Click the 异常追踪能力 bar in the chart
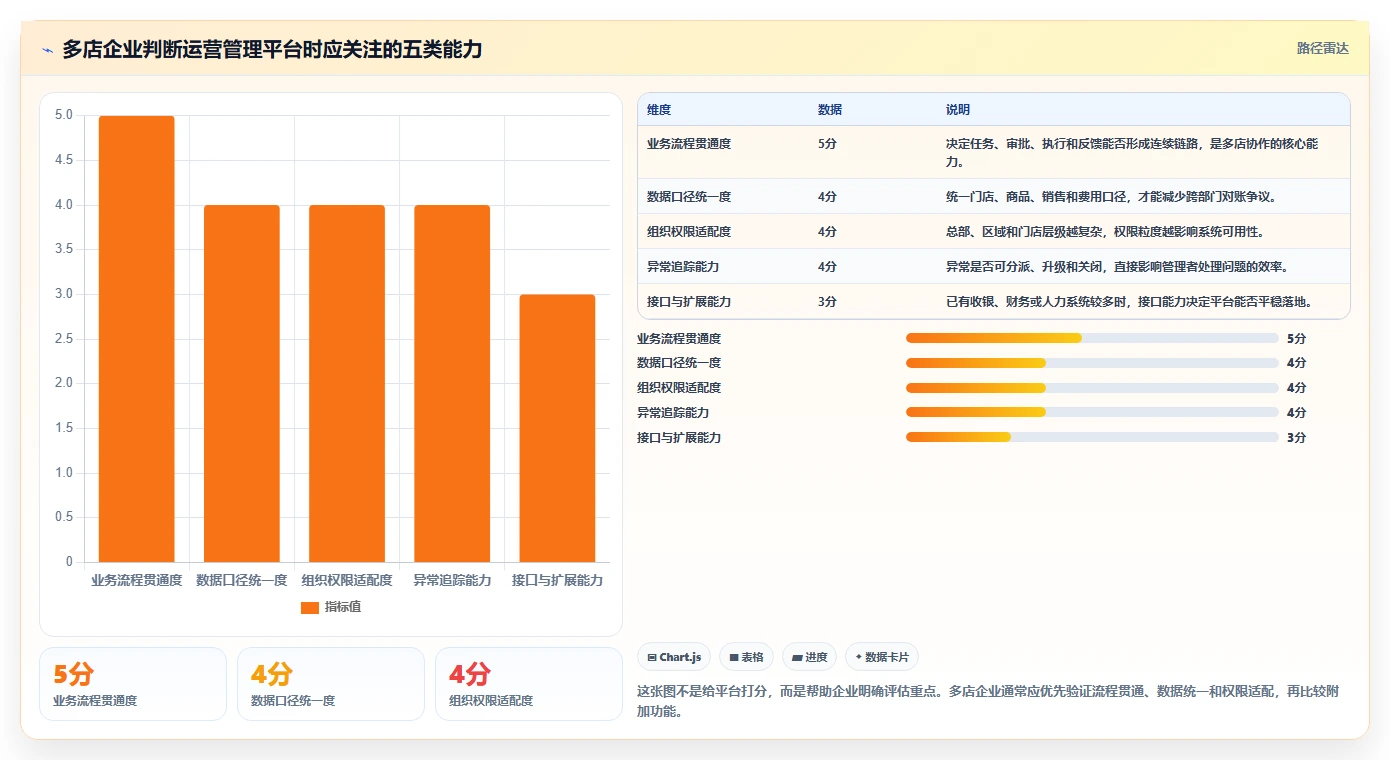This screenshot has width=1390, height=760. (452, 383)
